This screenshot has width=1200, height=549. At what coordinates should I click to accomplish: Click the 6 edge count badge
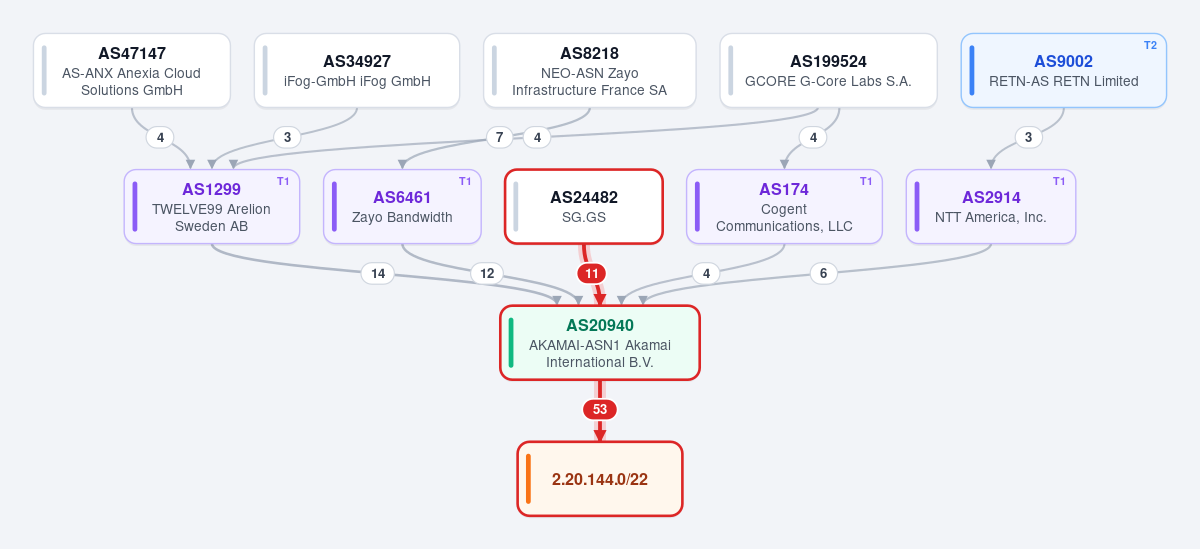(823, 273)
